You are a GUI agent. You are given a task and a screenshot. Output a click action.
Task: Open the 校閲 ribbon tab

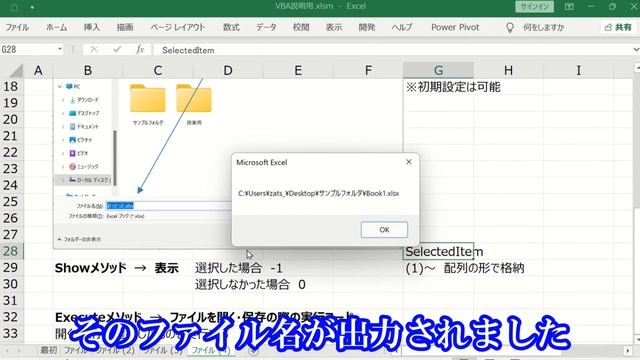[x=301, y=27]
